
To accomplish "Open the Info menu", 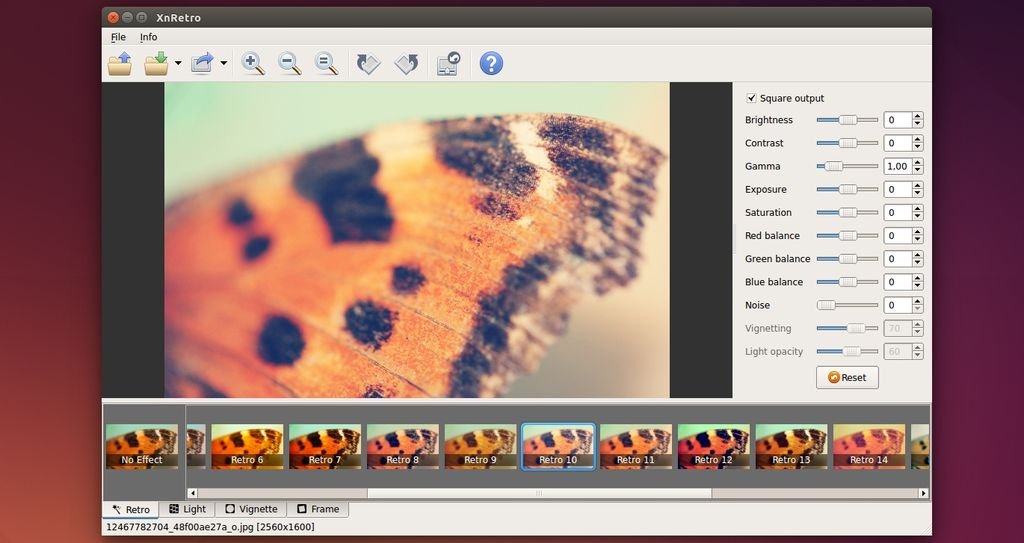I will 148,37.
